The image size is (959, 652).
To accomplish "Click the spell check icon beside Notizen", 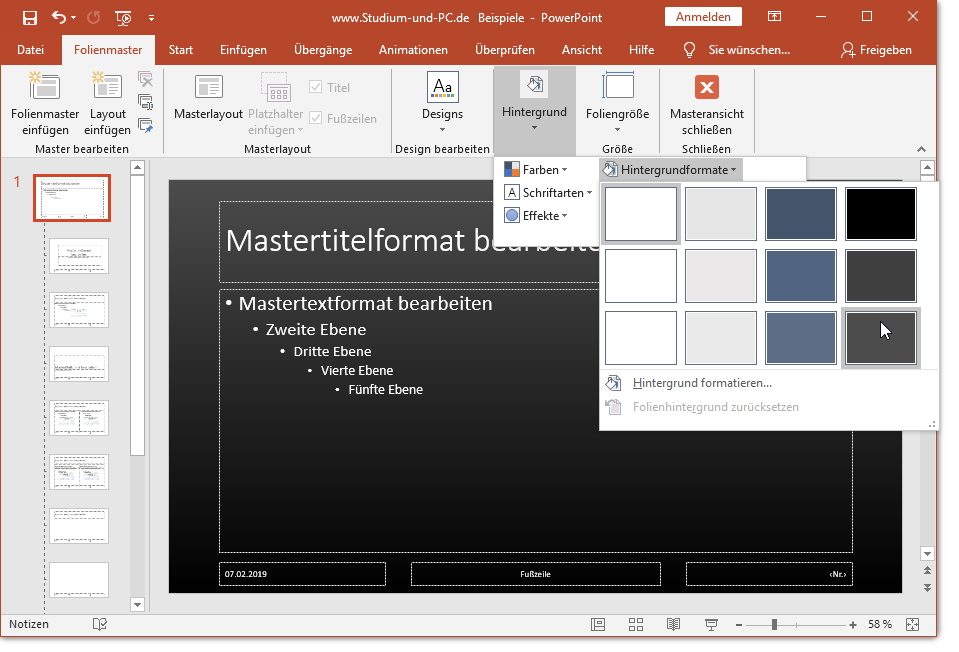I will (x=100, y=624).
